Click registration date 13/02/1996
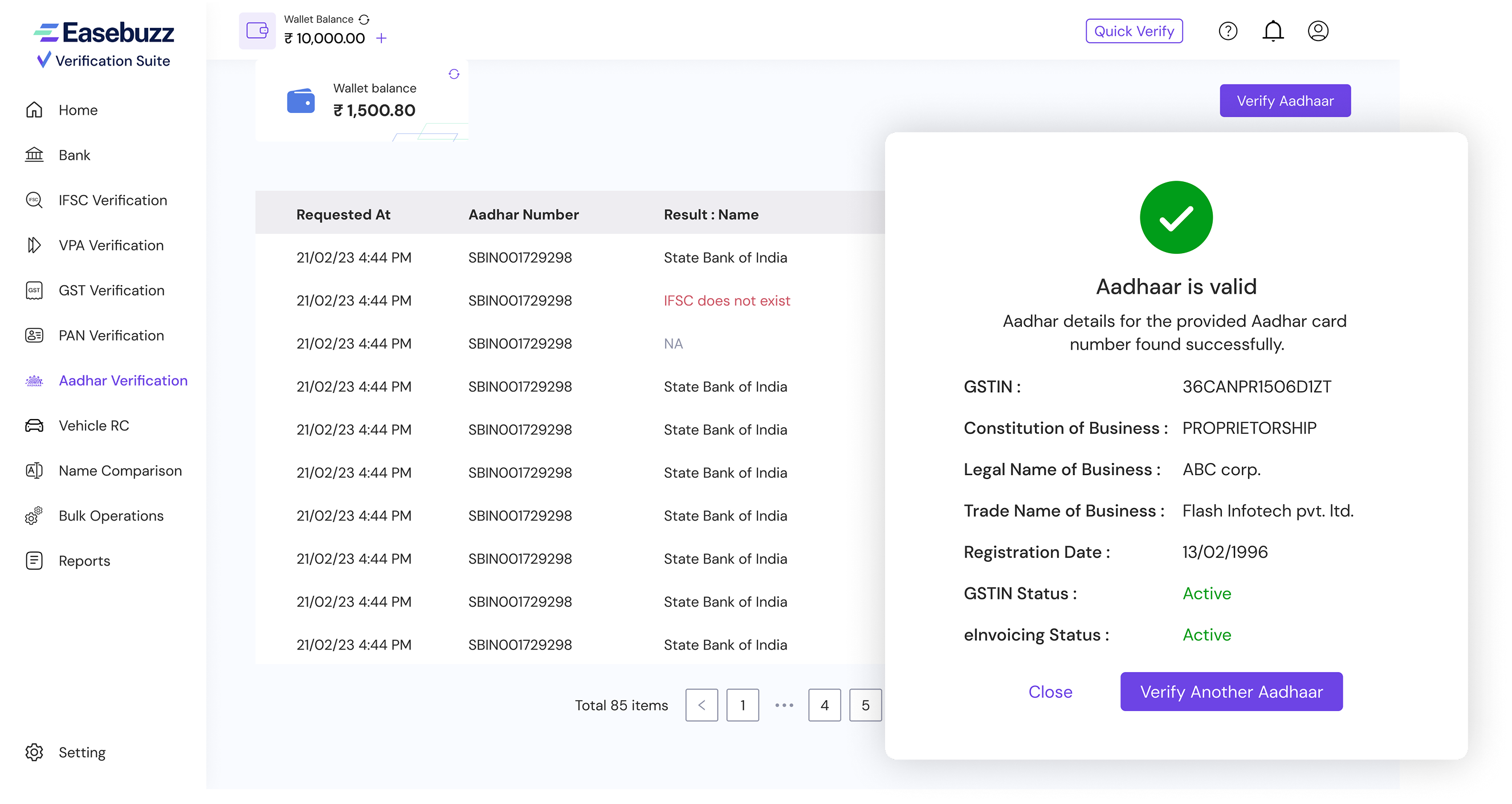The width and height of the screenshot is (1512, 804). (x=1224, y=552)
